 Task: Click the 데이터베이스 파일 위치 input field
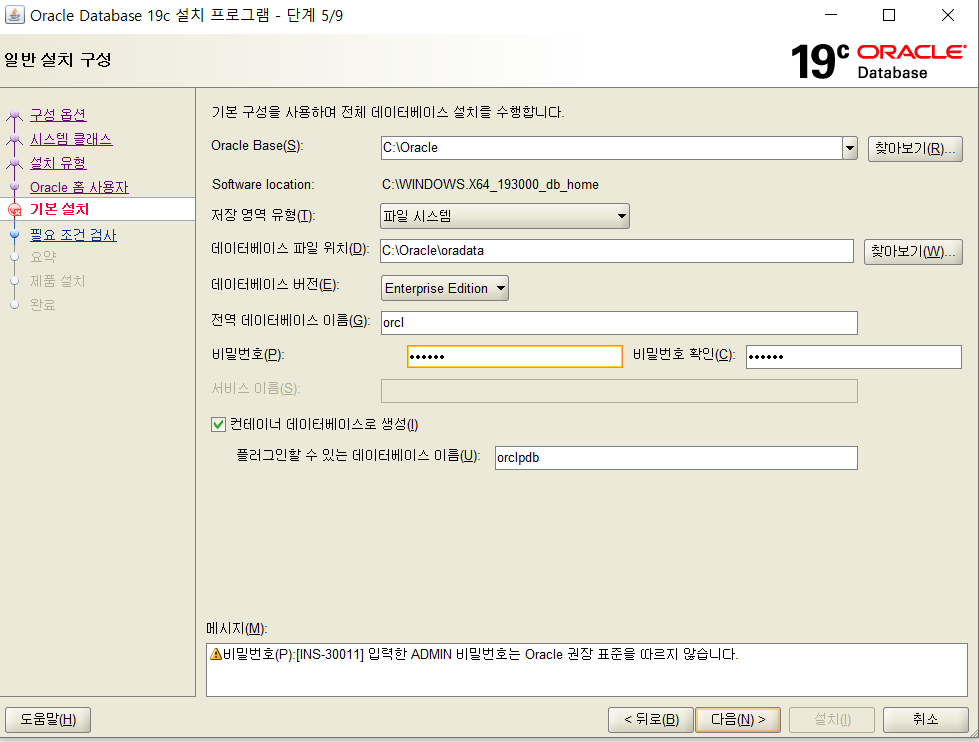(x=617, y=251)
